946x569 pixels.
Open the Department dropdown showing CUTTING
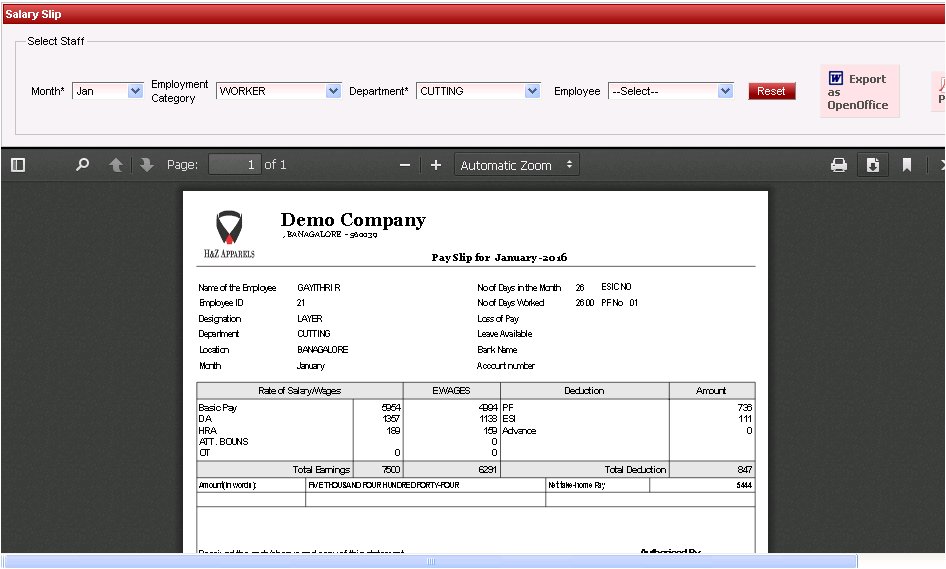[x=479, y=91]
